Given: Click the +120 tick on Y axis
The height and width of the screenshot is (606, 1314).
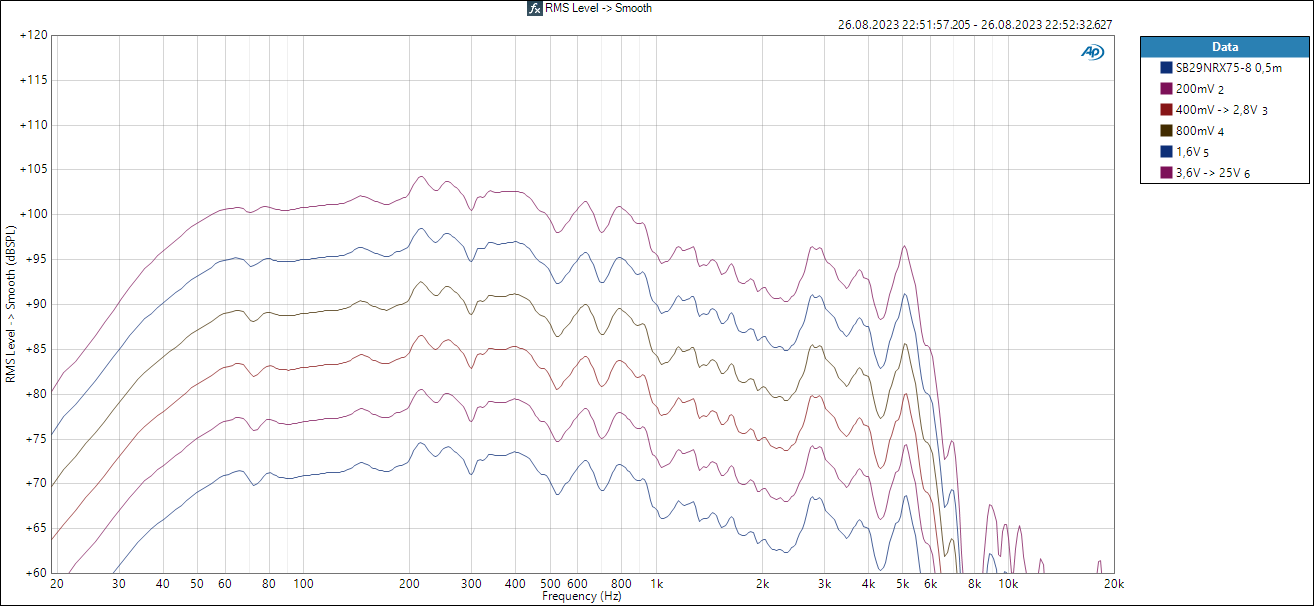Looking at the screenshot, I should (x=33, y=35).
